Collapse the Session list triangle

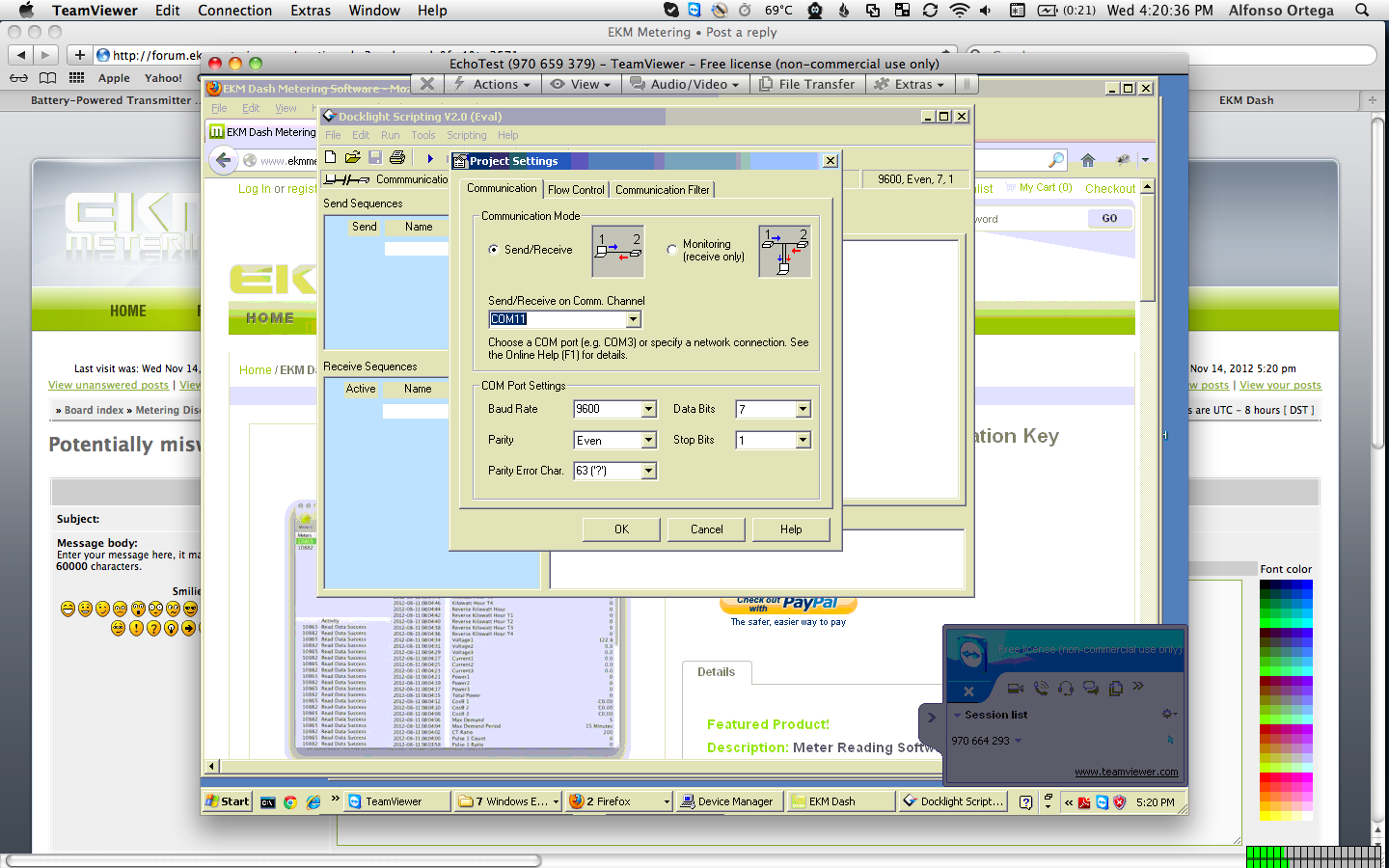click(x=957, y=716)
